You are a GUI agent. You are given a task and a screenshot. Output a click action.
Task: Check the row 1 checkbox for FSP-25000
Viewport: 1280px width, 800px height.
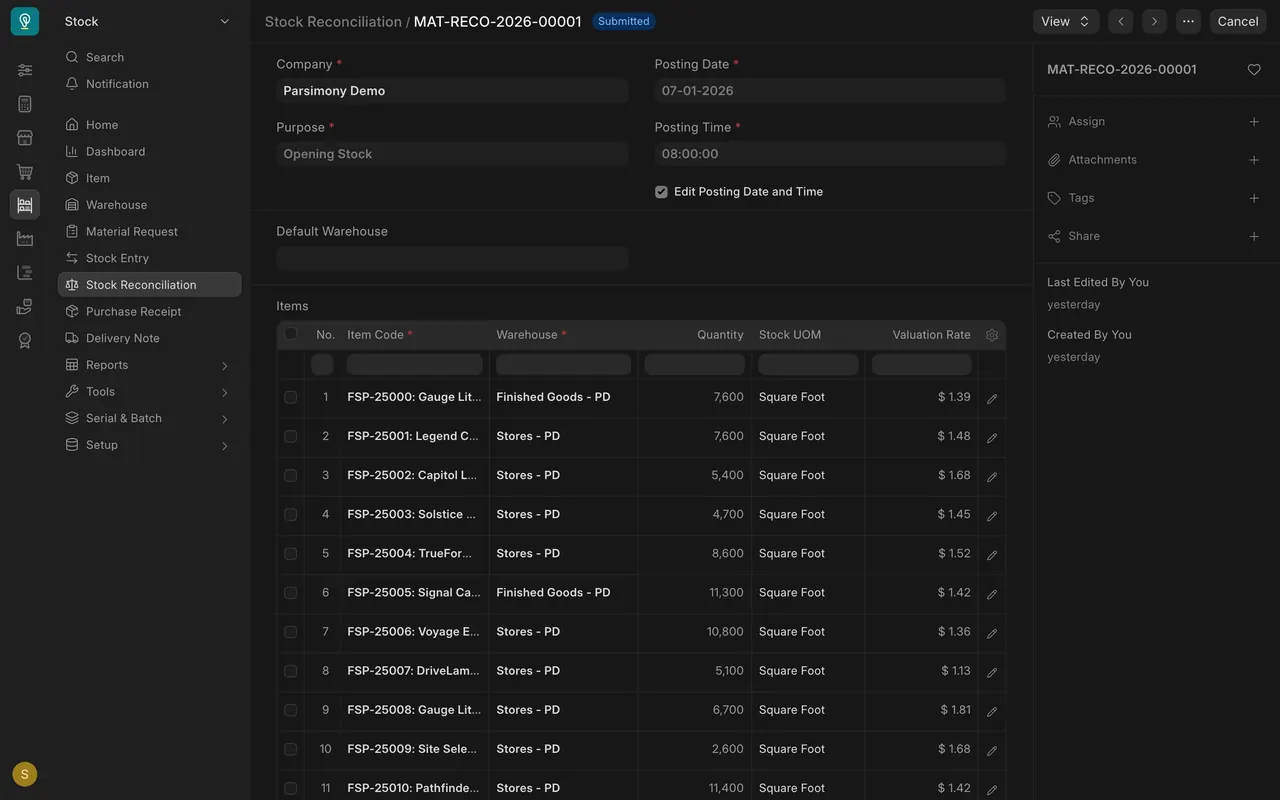[x=291, y=397]
